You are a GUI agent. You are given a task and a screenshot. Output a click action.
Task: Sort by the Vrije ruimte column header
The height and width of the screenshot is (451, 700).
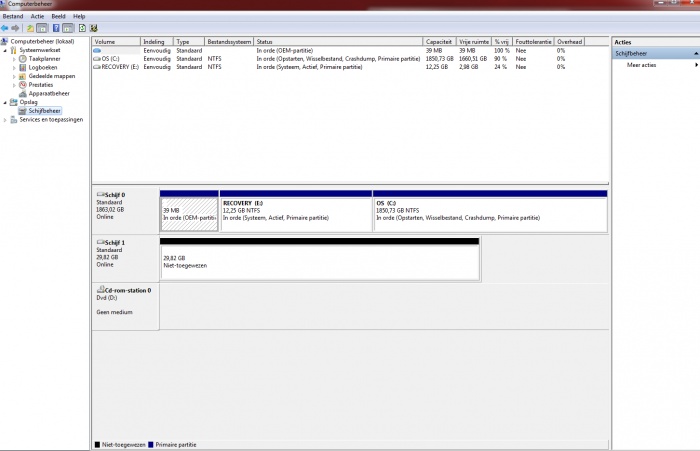[474, 42]
